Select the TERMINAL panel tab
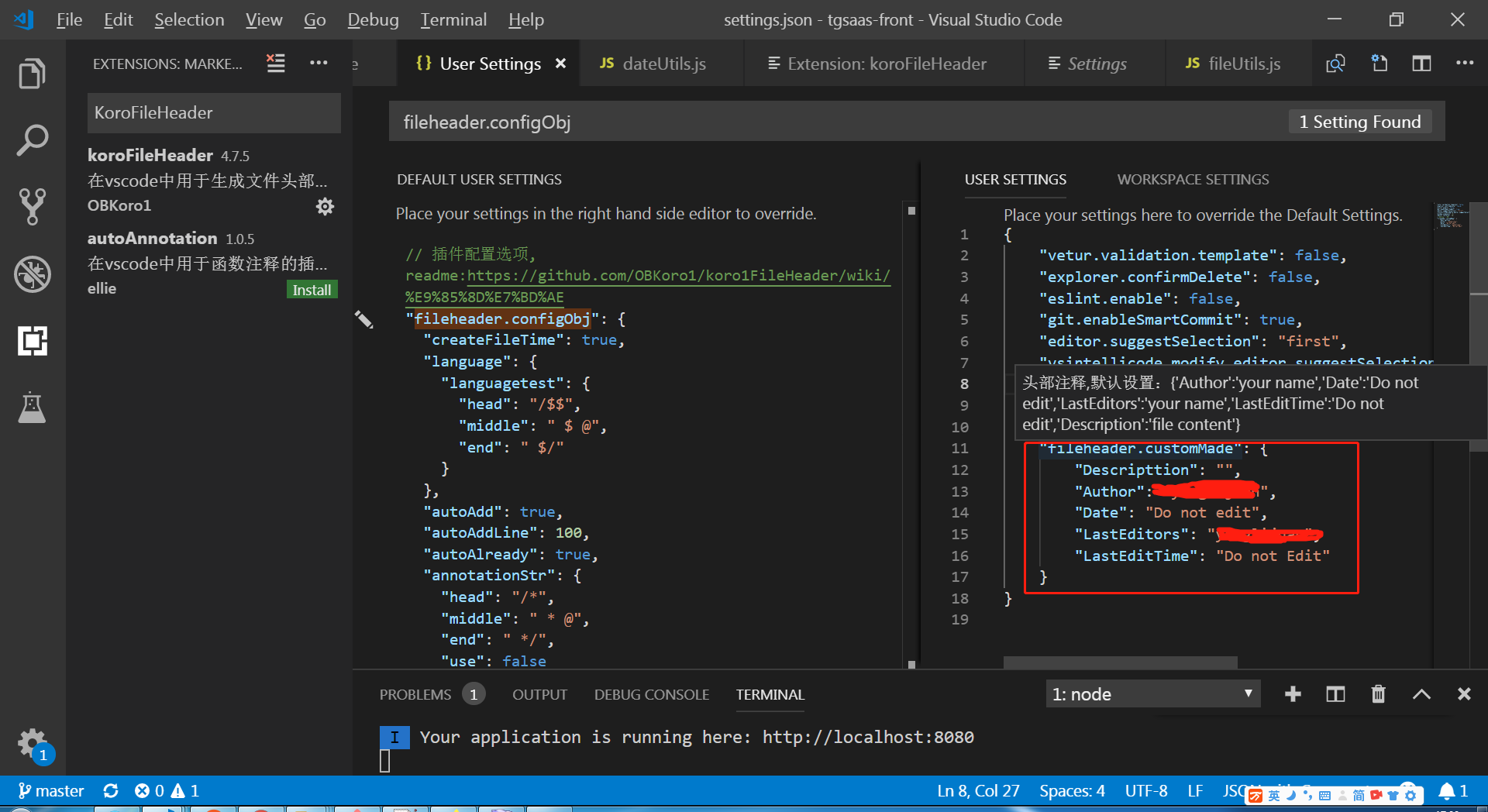1488x812 pixels. pyautogui.click(x=770, y=695)
